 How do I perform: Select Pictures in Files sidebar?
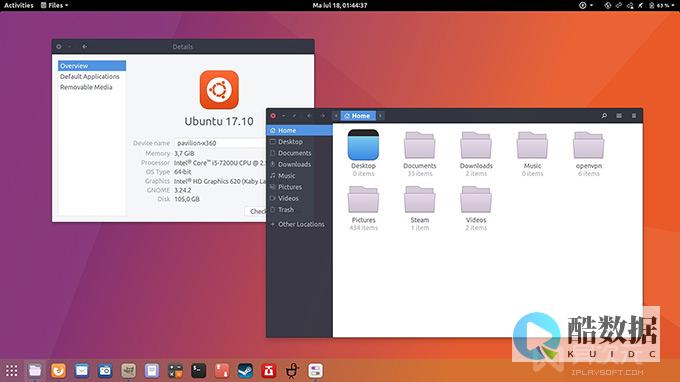(299, 187)
